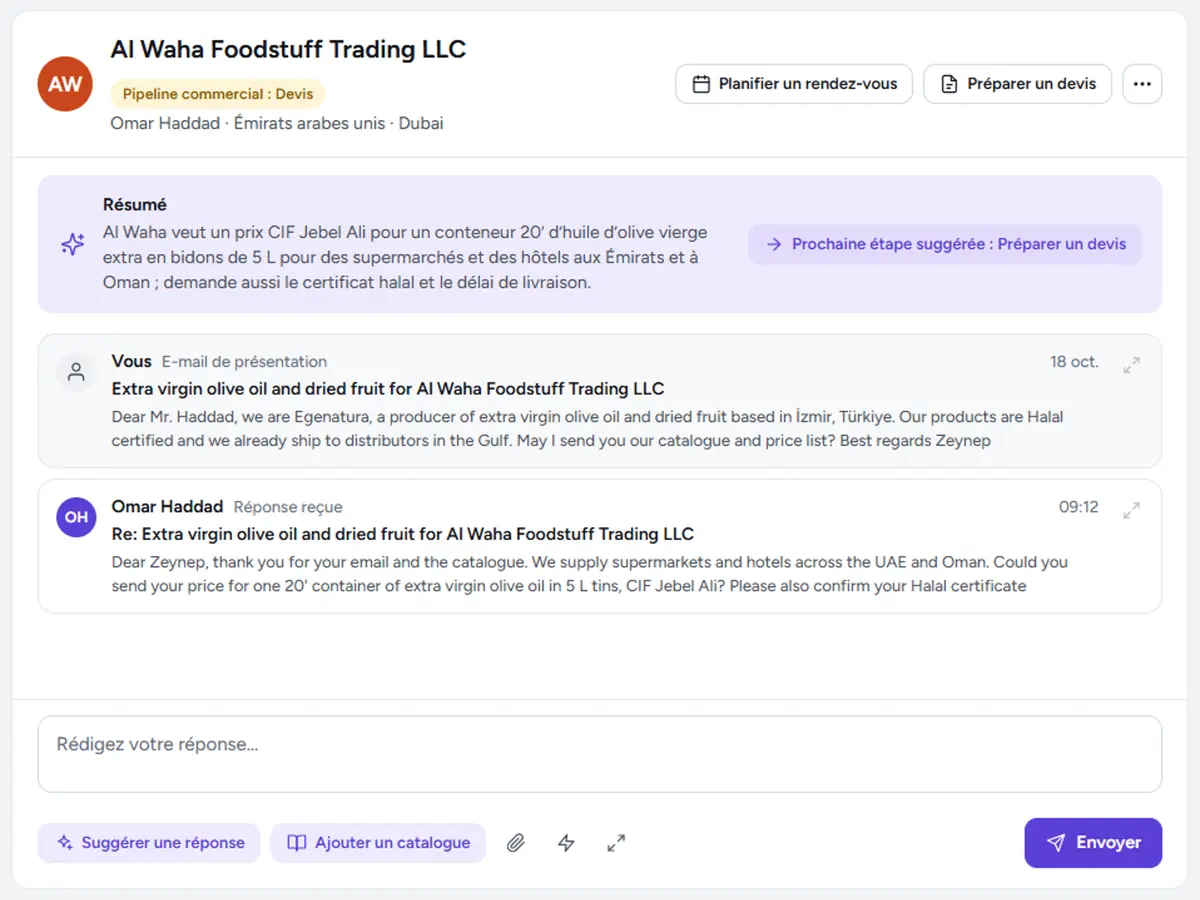
Task: Click the lightning bolt quick actions icon
Action: (x=566, y=843)
